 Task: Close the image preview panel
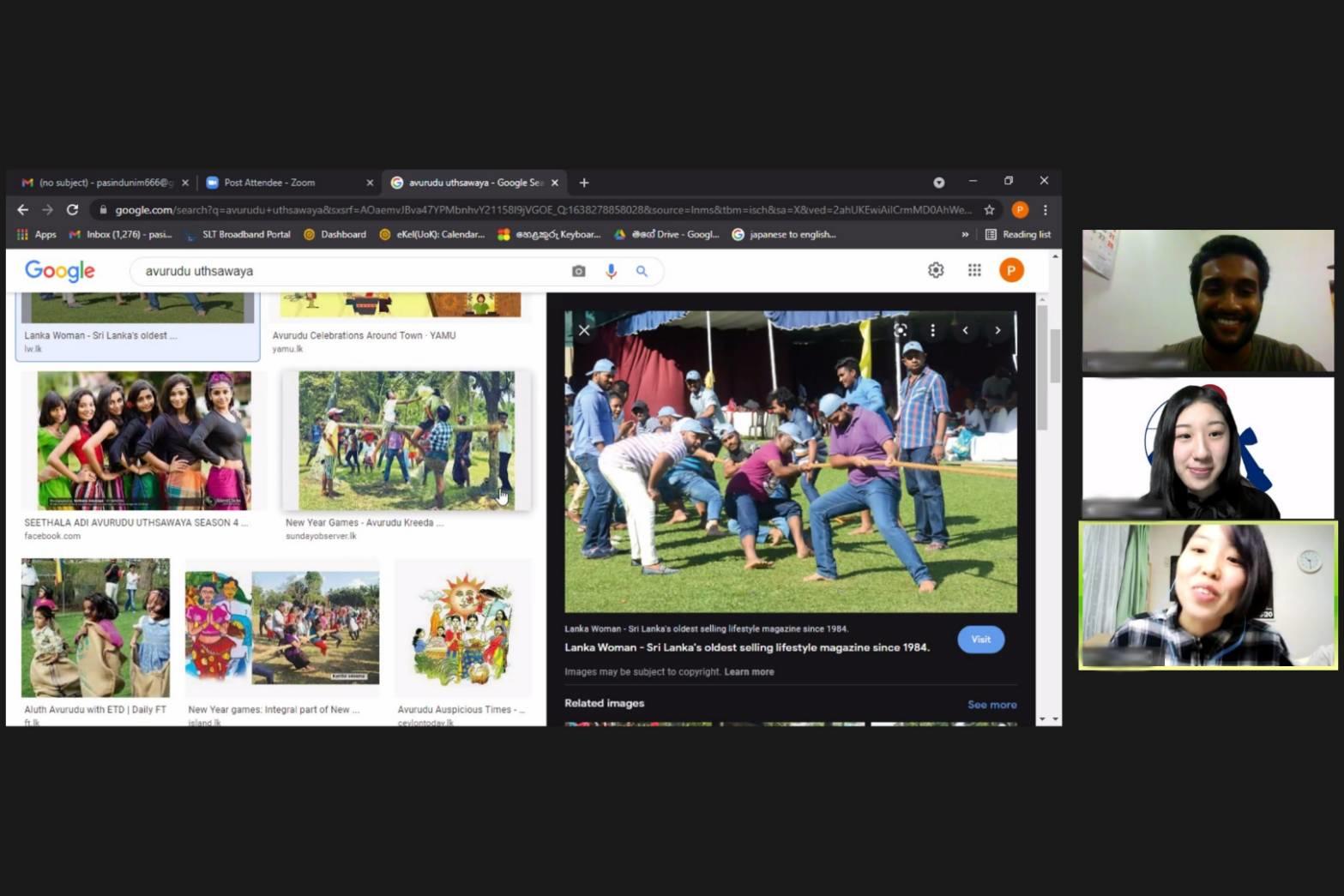coord(584,331)
